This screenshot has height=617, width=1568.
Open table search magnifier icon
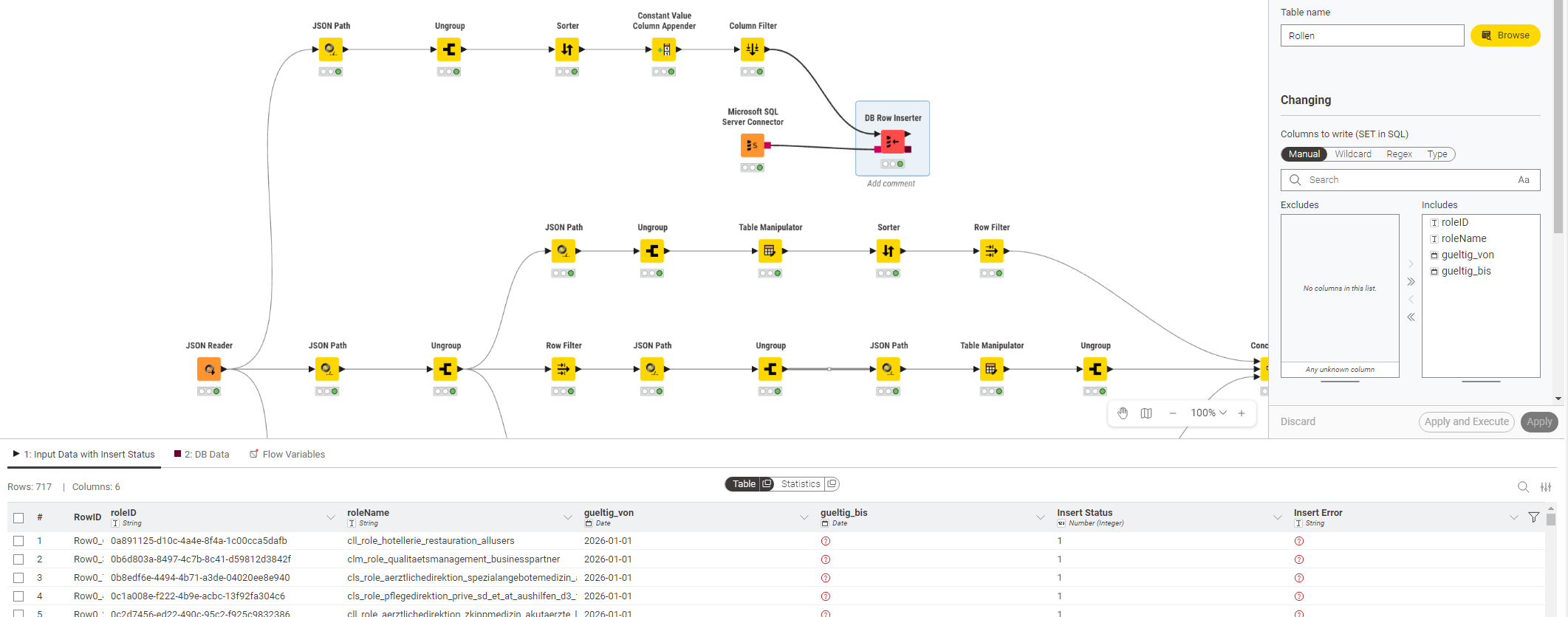[x=1523, y=487]
